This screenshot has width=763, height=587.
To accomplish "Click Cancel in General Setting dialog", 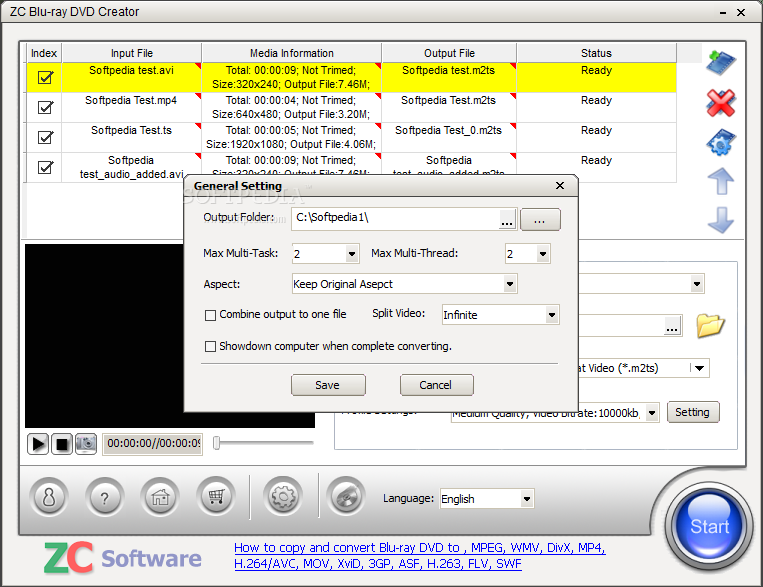I will click(x=436, y=385).
